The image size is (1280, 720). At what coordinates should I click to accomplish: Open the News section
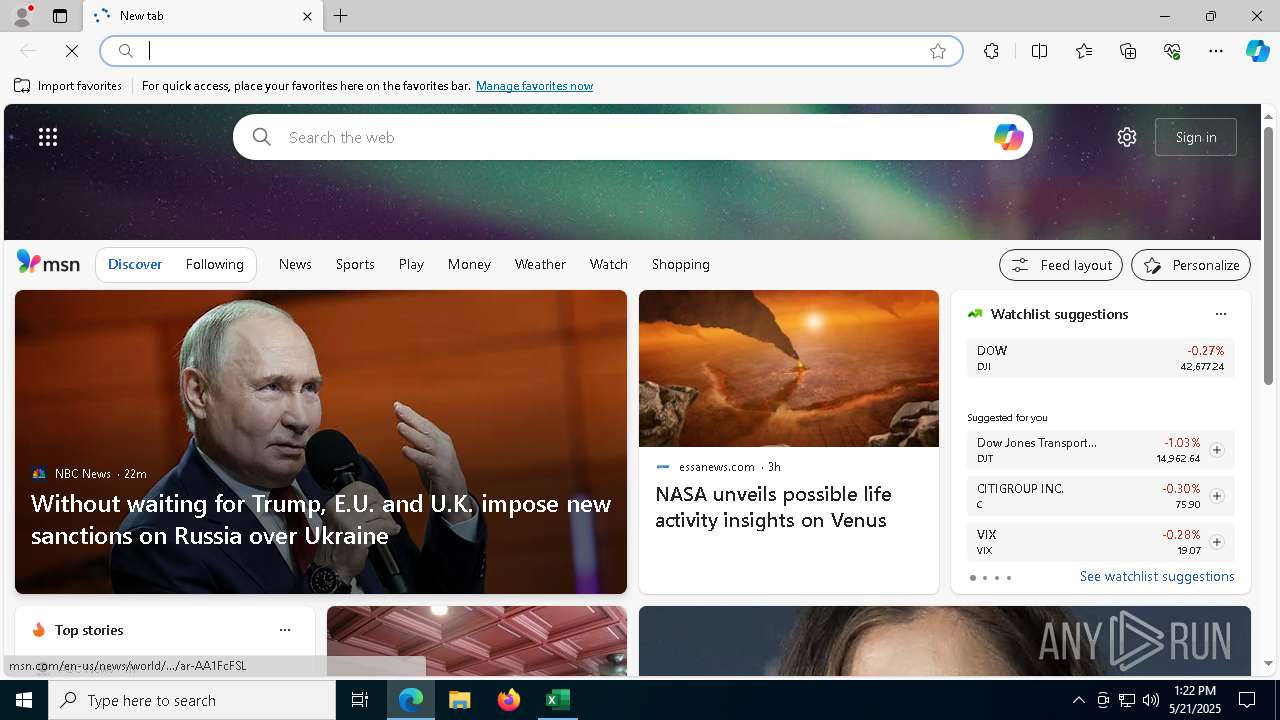coord(295,264)
